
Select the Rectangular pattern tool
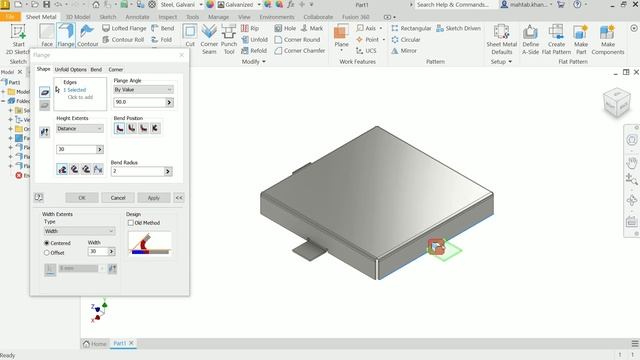(411, 28)
